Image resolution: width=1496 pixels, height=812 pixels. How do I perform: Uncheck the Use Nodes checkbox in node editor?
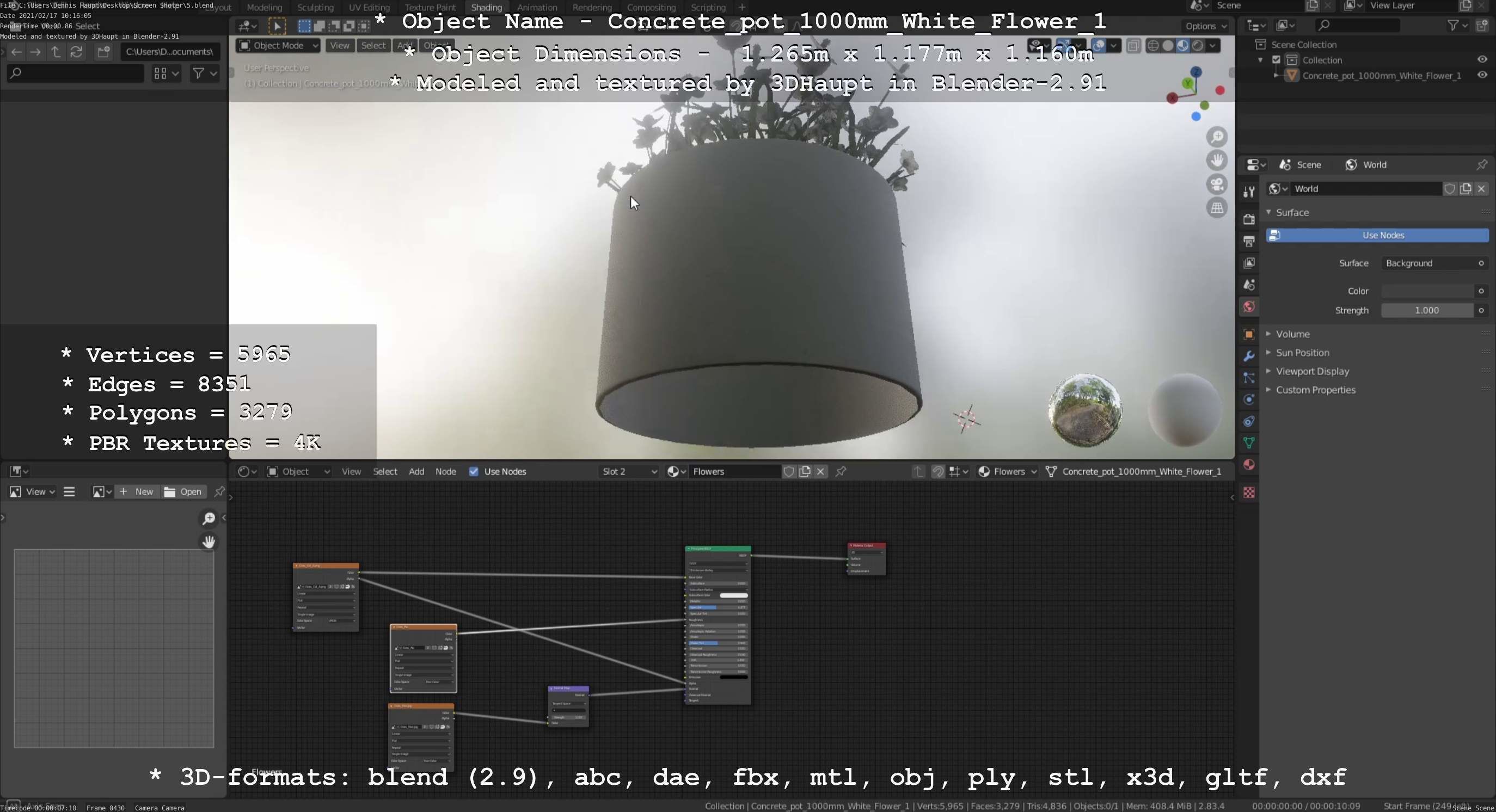474,471
